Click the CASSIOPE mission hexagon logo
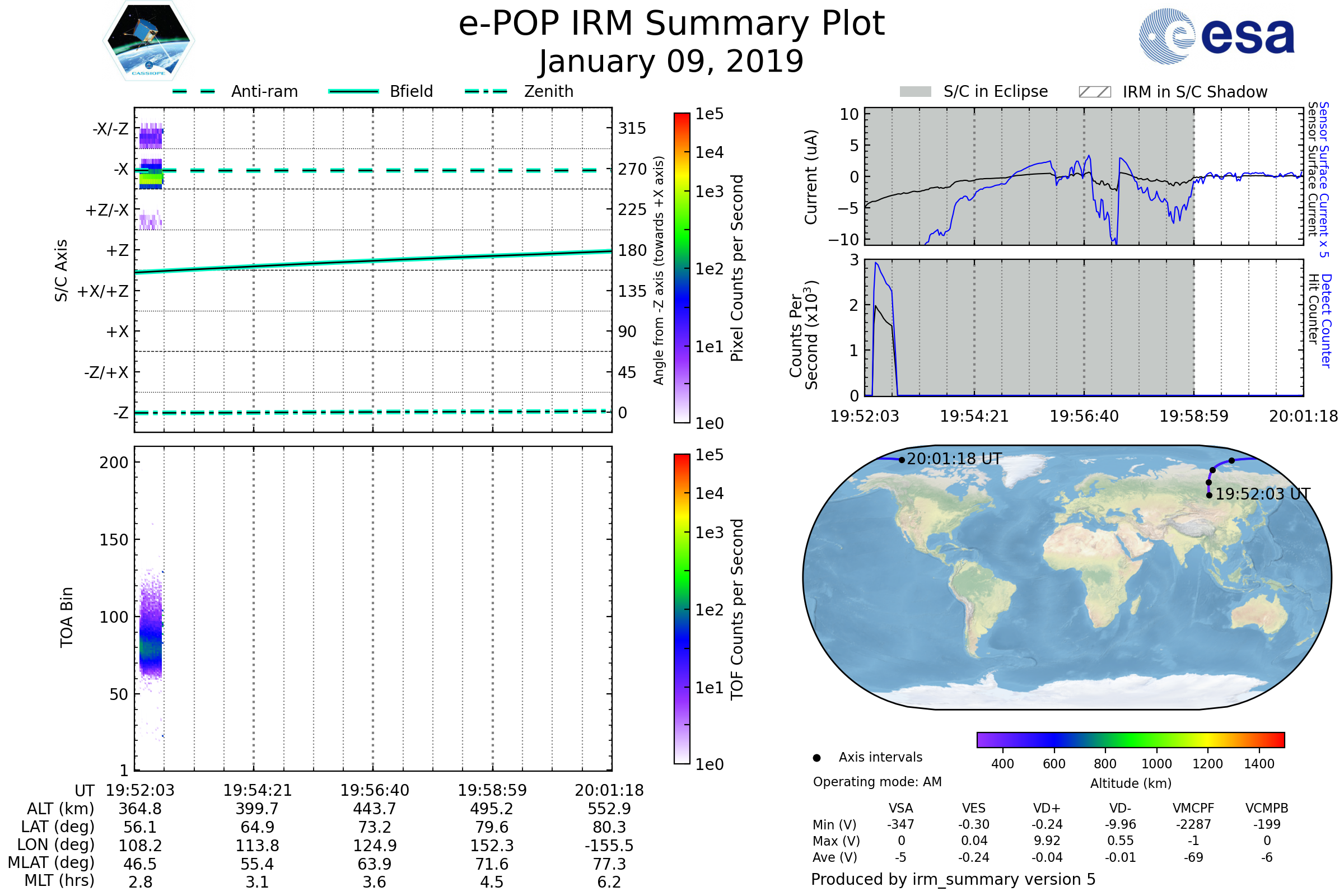This screenshot has height=896, width=1344. point(148,41)
